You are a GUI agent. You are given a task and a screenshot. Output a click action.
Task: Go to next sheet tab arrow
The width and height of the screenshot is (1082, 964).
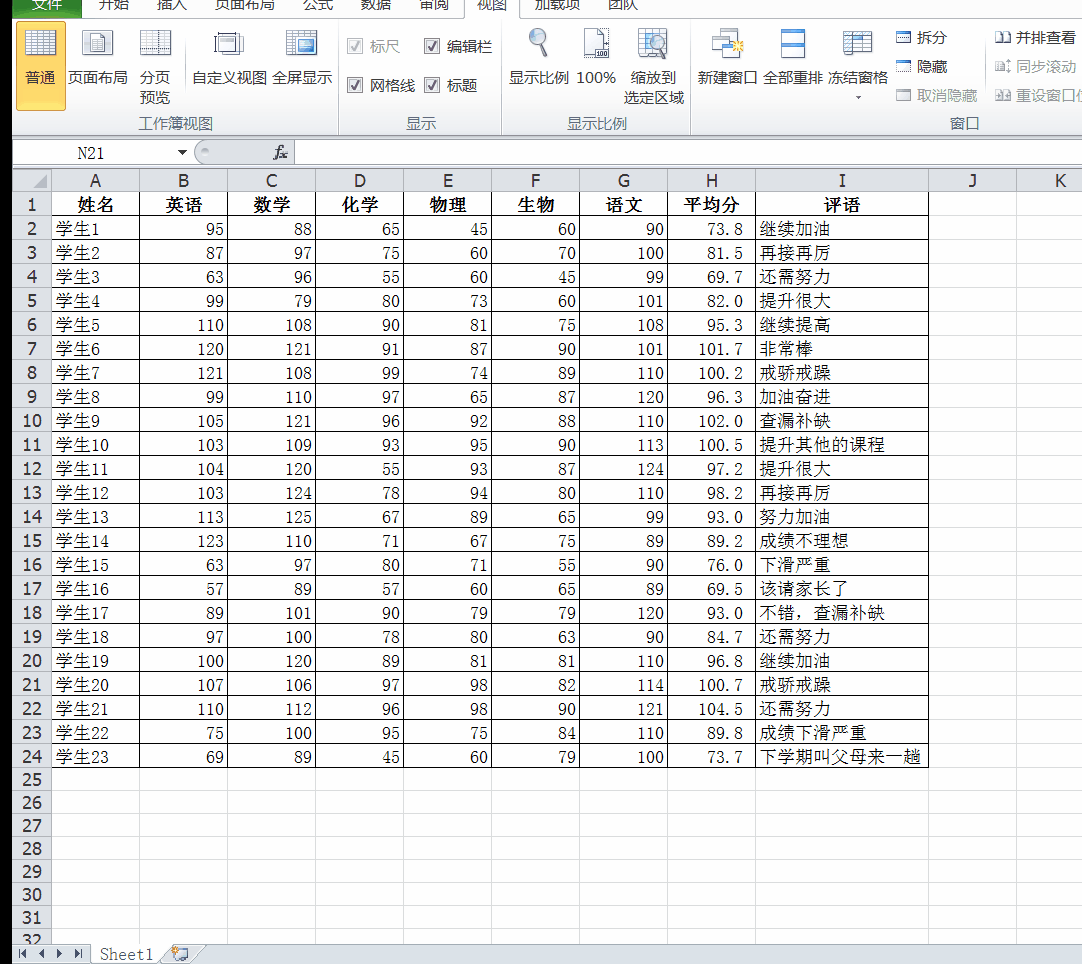pyautogui.click(x=59, y=954)
